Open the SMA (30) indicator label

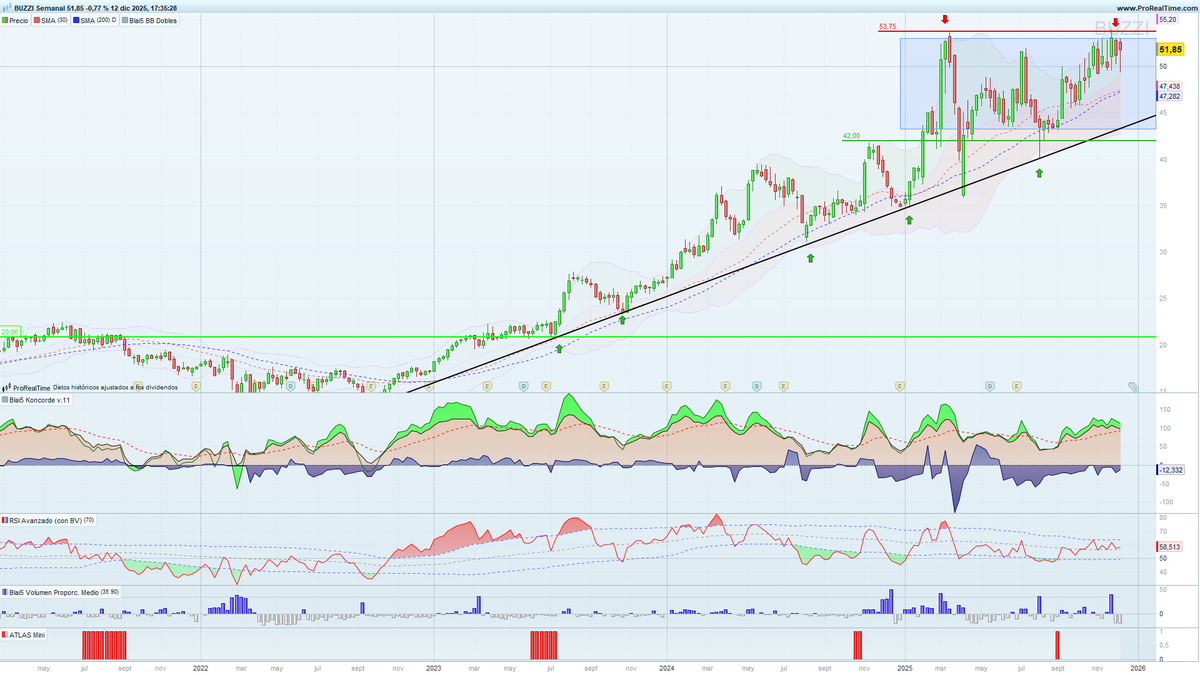point(51,20)
